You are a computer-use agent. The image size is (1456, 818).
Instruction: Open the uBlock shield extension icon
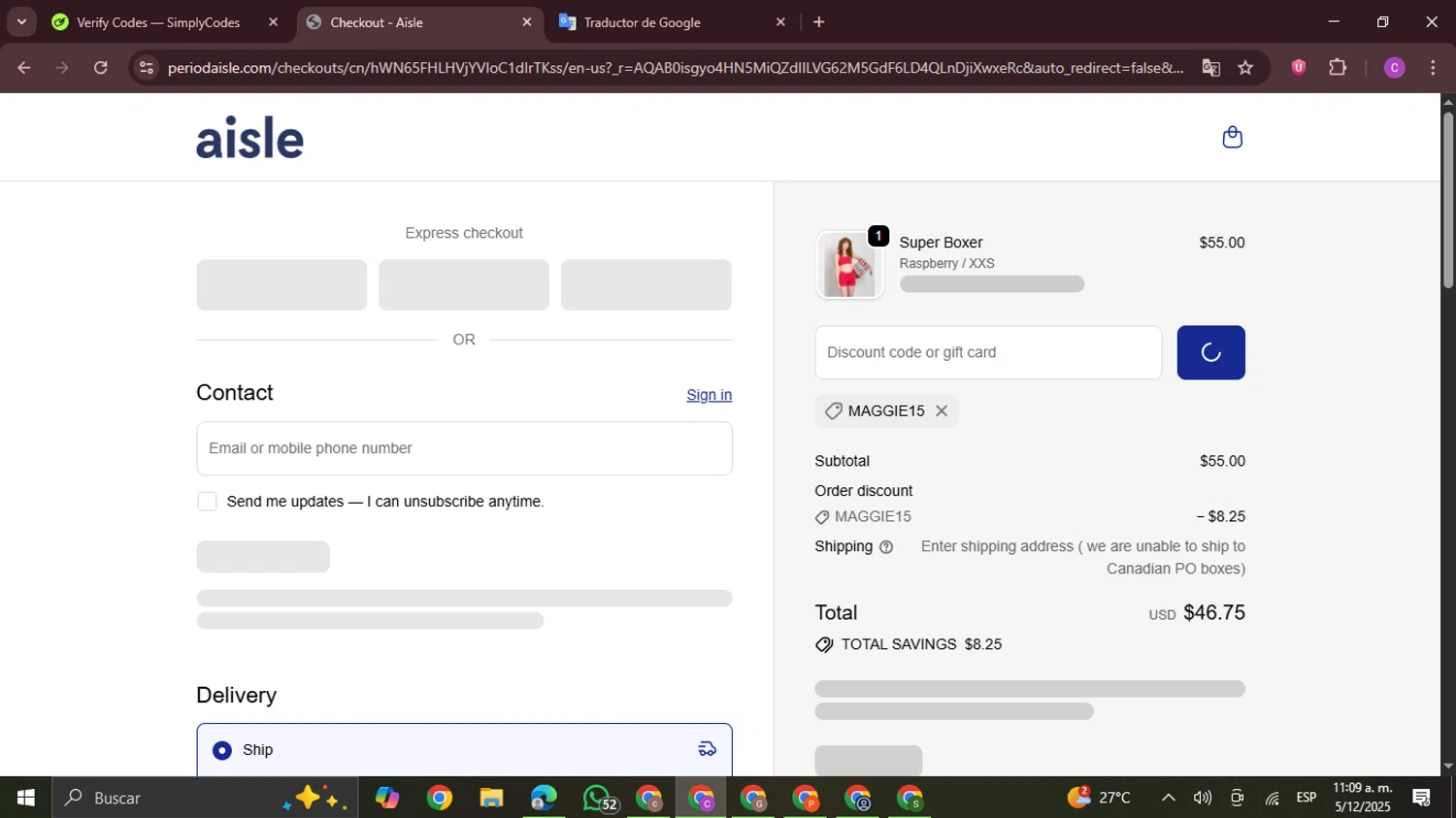(1298, 68)
